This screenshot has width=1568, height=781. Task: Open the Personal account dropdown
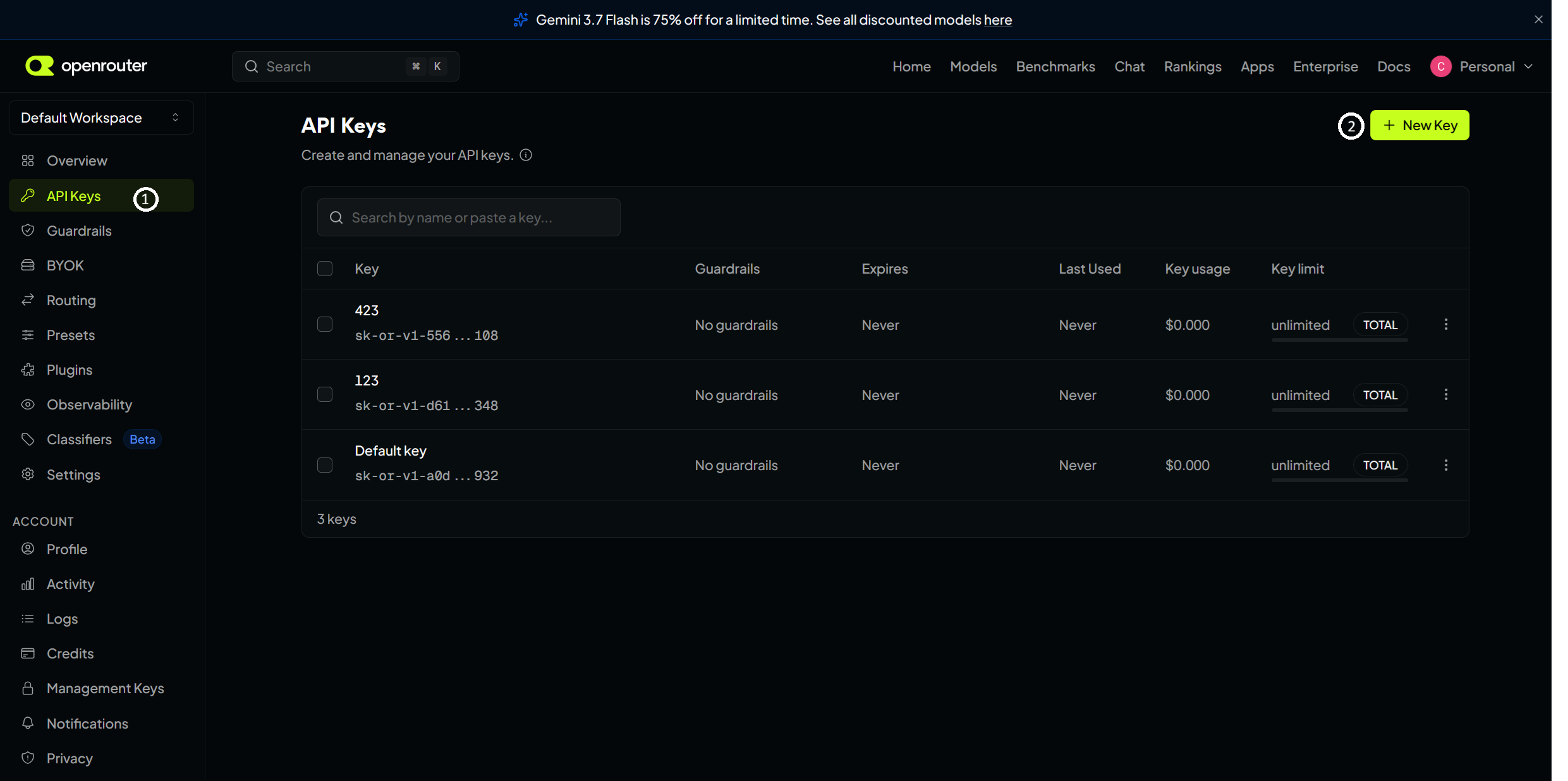point(1481,66)
